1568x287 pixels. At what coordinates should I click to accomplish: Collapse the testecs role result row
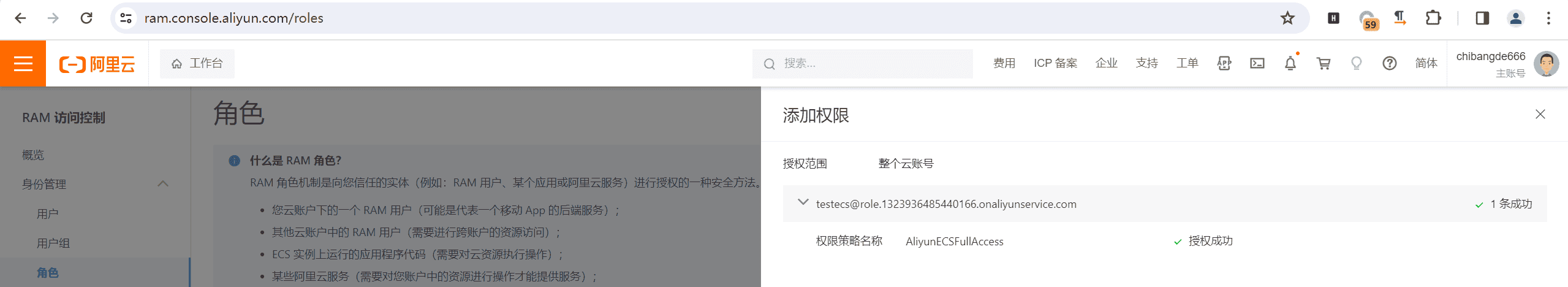click(x=803, y=202)
